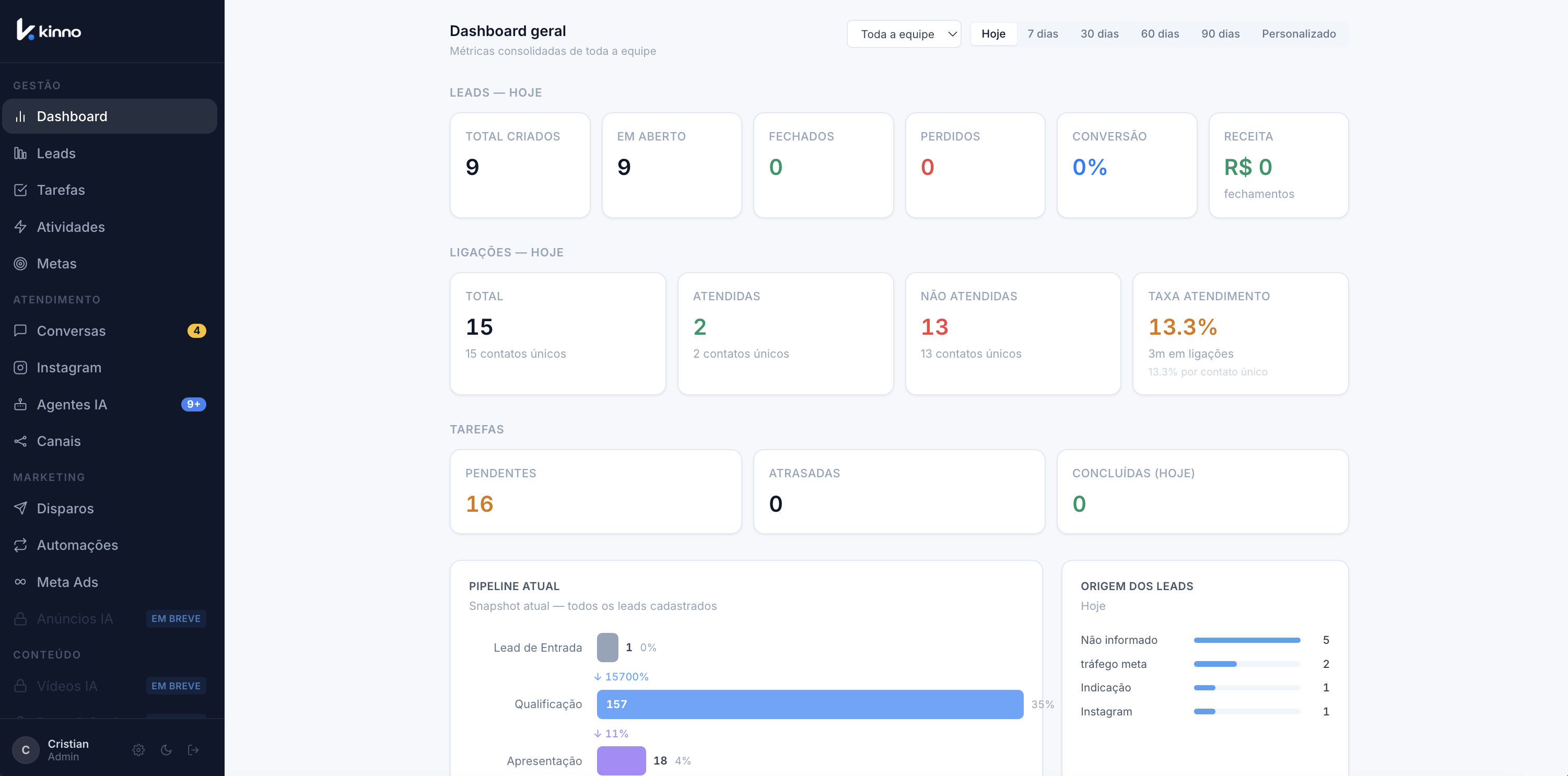The image size is (1568, 776).
Task: Select the Hoje period tab
Action: [993, 34]
